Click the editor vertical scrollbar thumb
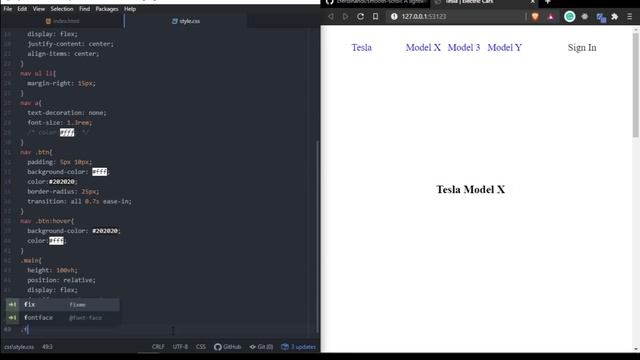The height and width of the screenshot is (360, 640). 317,237
